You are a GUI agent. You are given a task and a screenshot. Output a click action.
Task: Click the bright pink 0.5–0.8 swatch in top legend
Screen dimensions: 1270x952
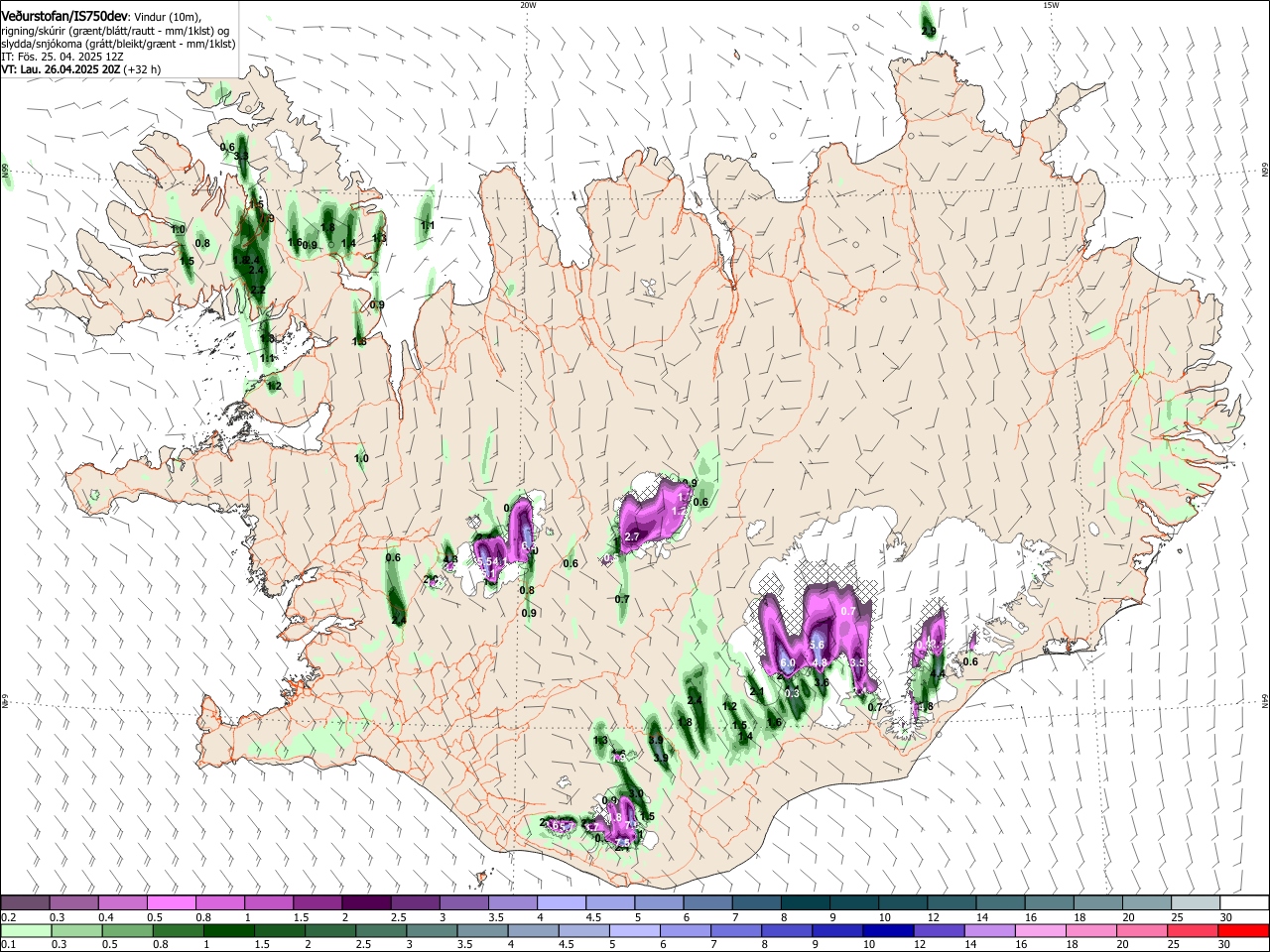(x=171, y=903)
